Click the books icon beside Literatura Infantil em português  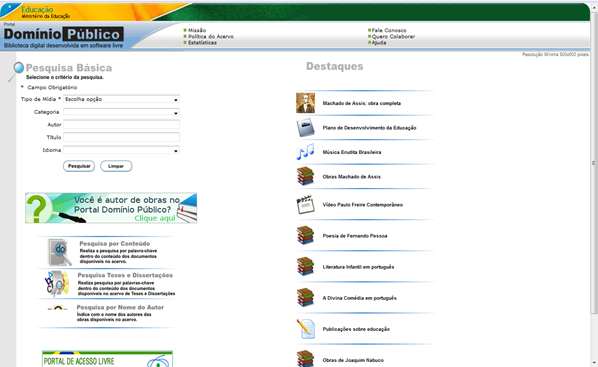click(x=305, y=266)
